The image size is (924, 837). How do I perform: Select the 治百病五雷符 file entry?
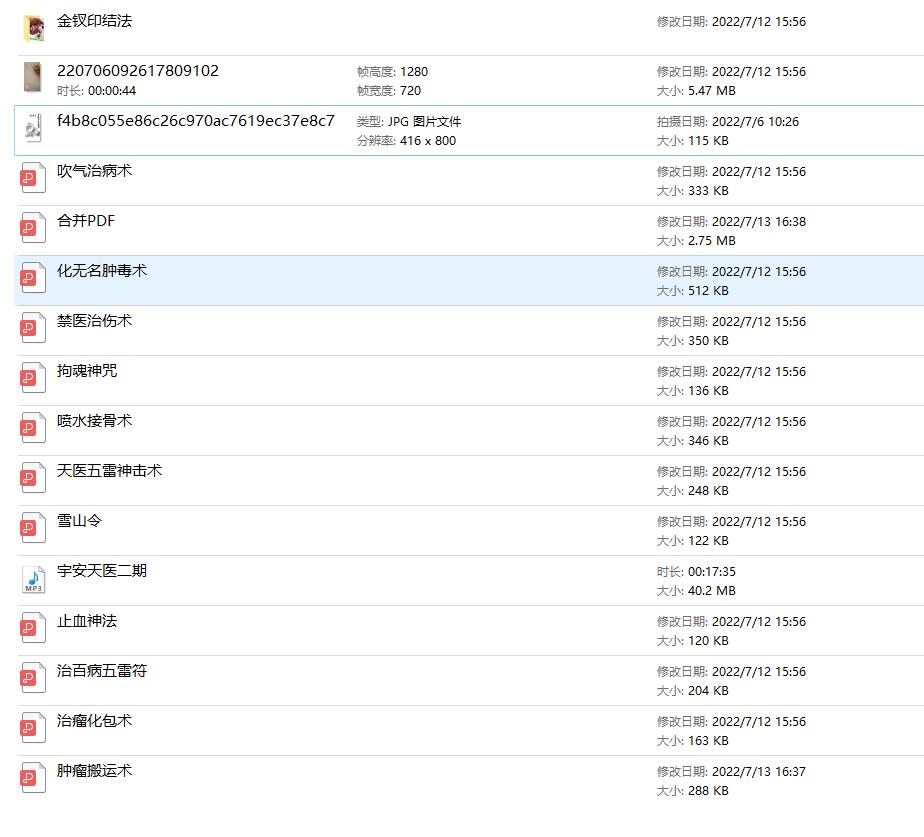[x=102, y=671]
